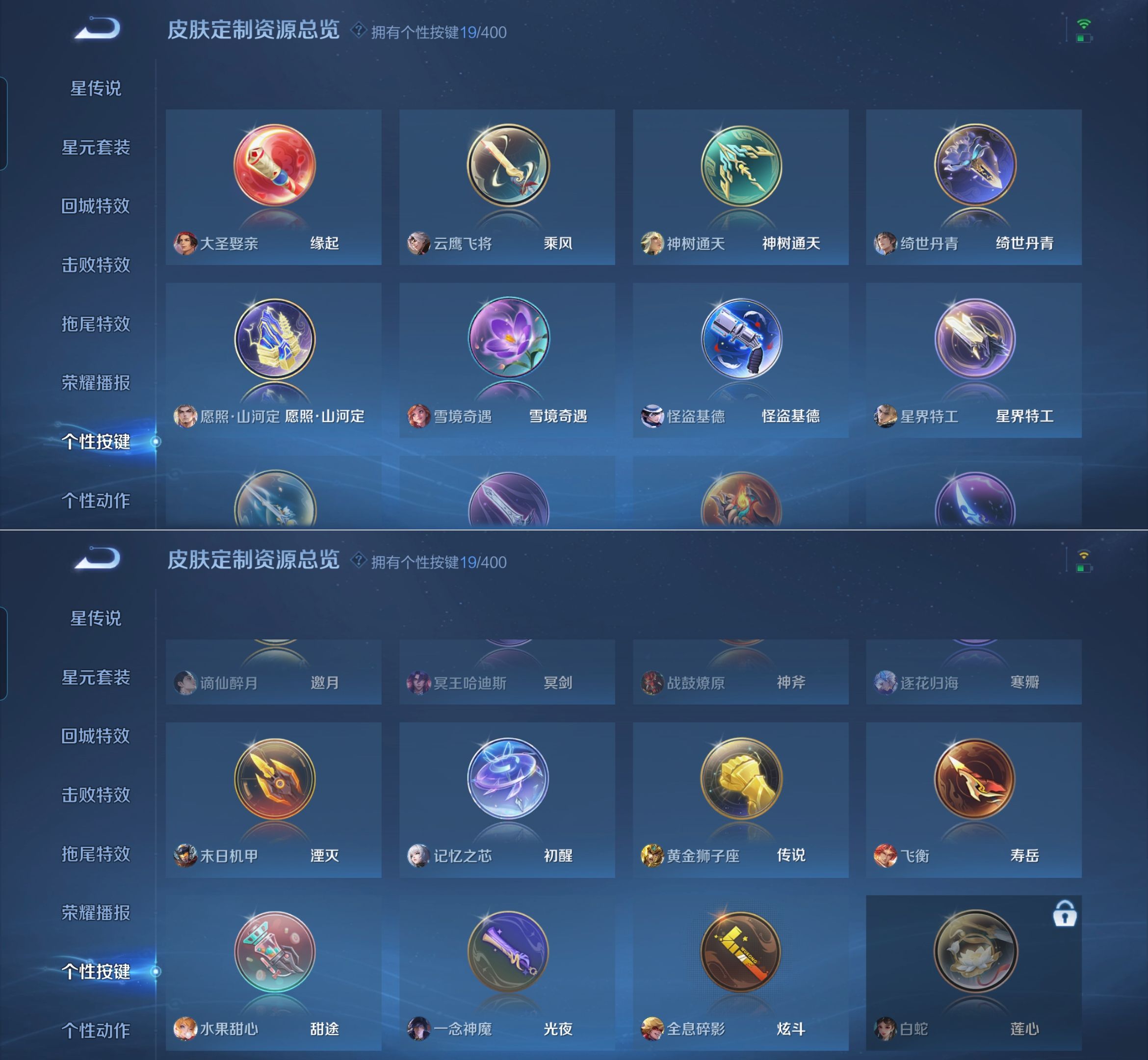Image resolution: width=1148 pixels, height=1060 pixels.
Task: Pick the 炫斗 WUKONG staff icon
Action: (741, 952)
